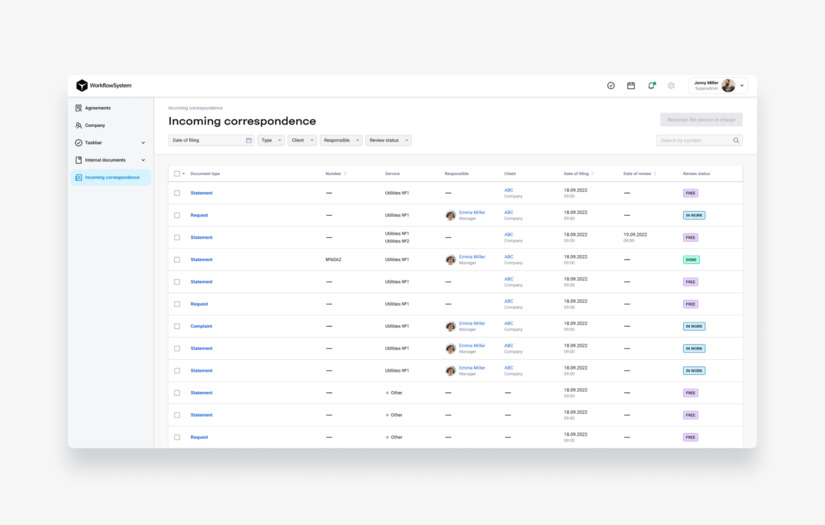
Task: Select checkbox for the DONE status row
Action: pos(177,260)
